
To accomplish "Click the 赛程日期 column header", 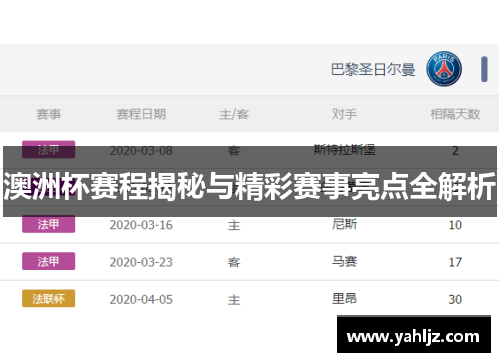I will (x=141, y=114).
